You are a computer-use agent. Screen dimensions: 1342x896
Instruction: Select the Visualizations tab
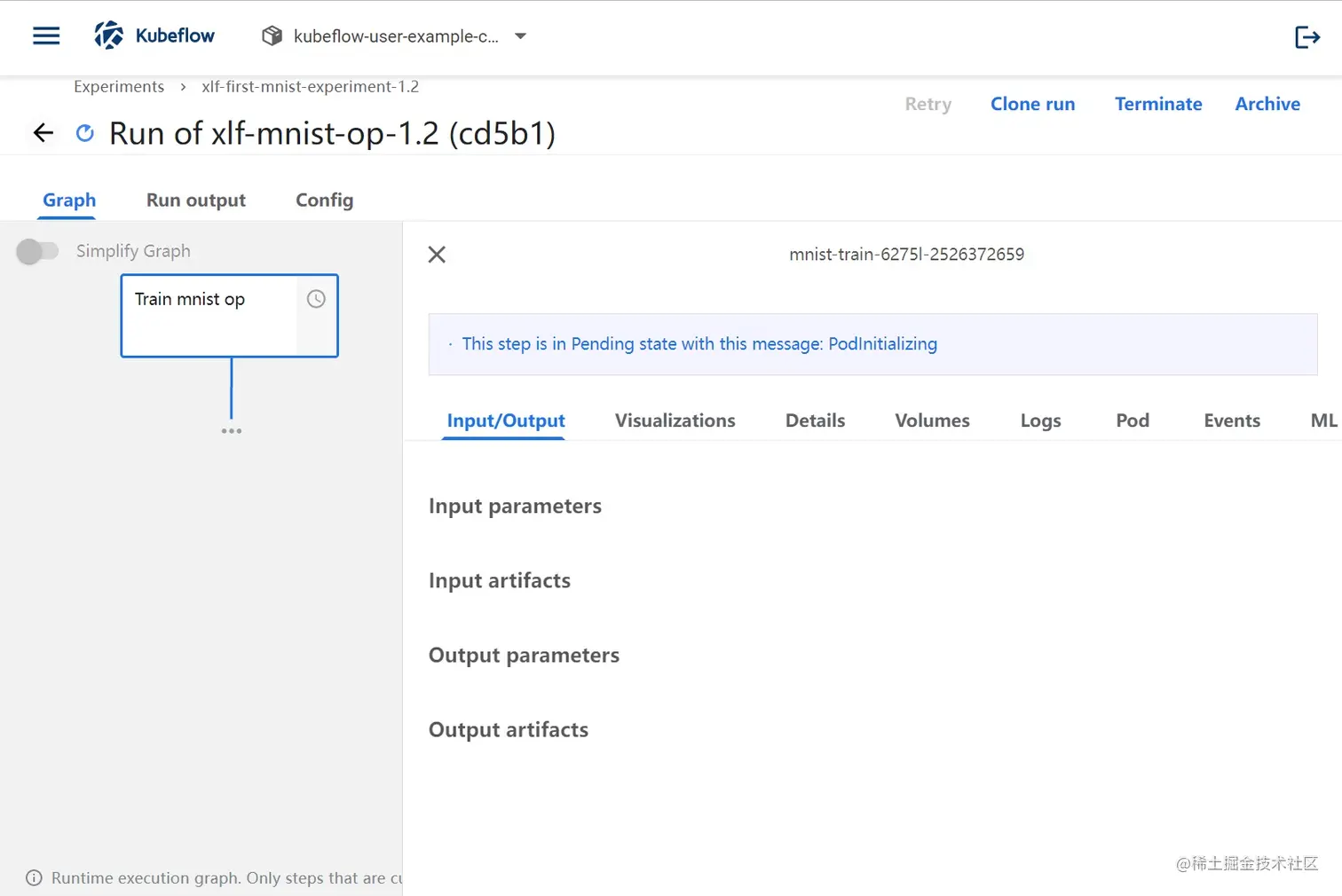[x=675, y=420]
